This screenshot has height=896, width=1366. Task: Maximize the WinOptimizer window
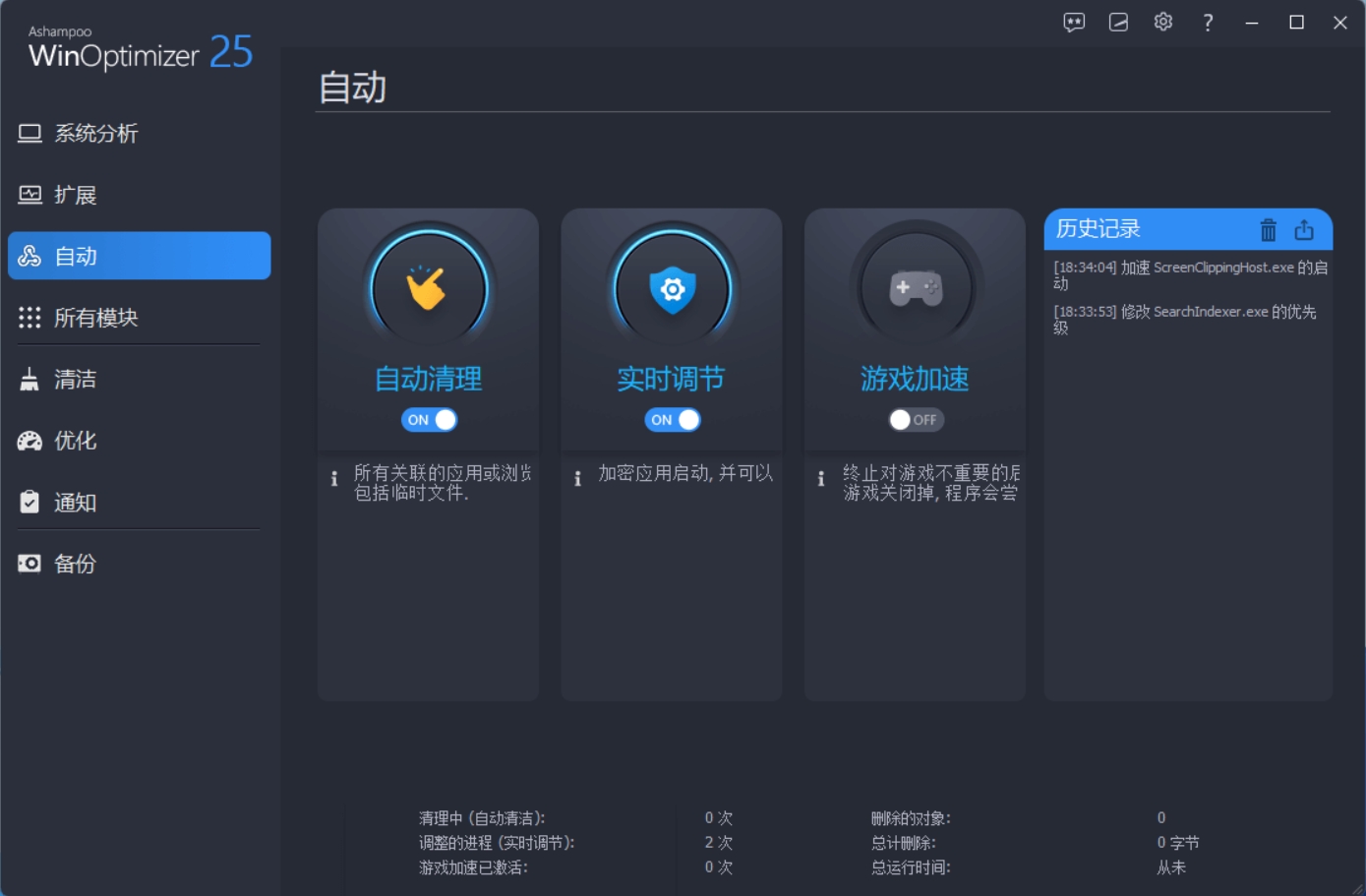[x=1296, y=23]
